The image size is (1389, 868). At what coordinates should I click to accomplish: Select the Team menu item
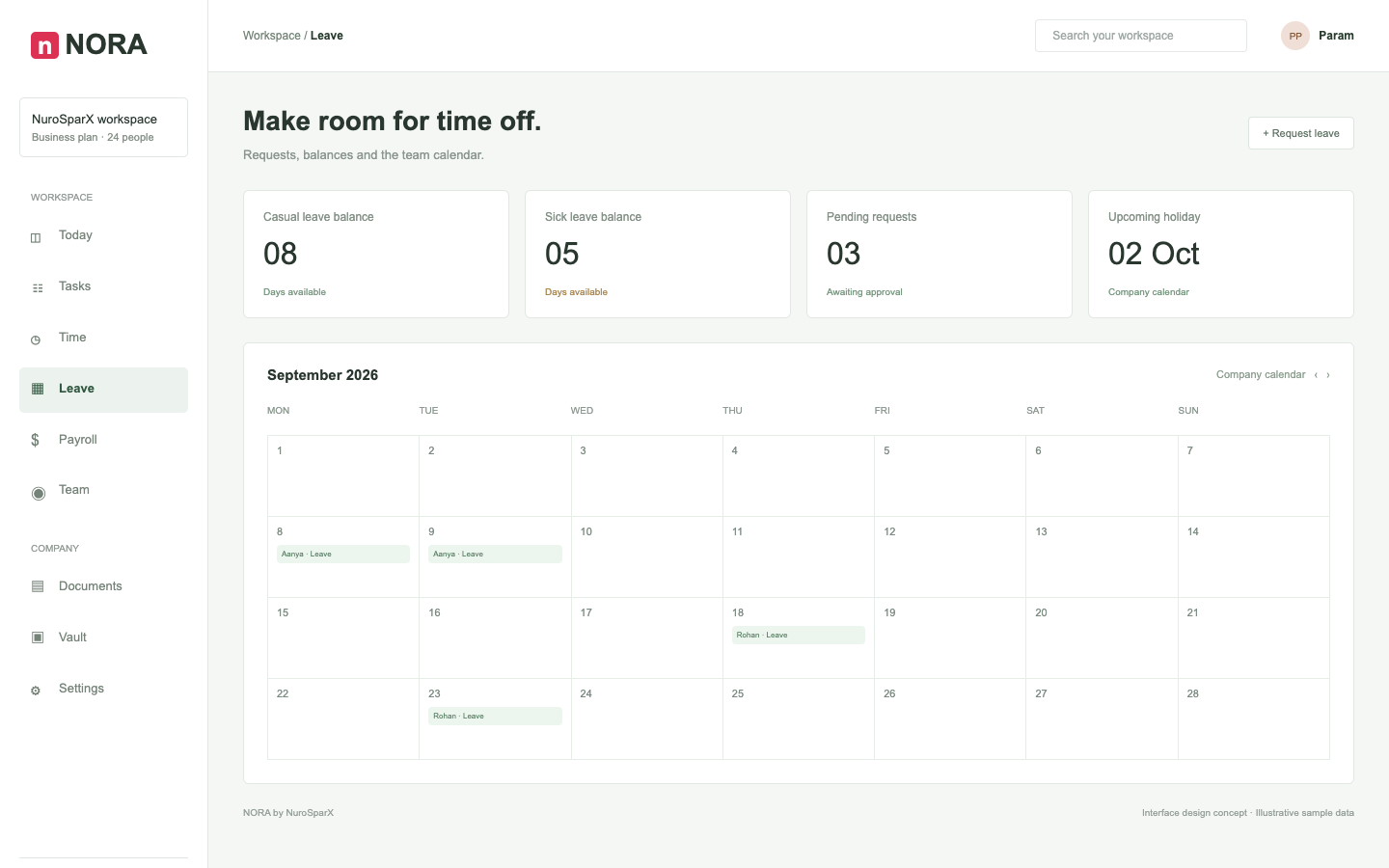103,491
